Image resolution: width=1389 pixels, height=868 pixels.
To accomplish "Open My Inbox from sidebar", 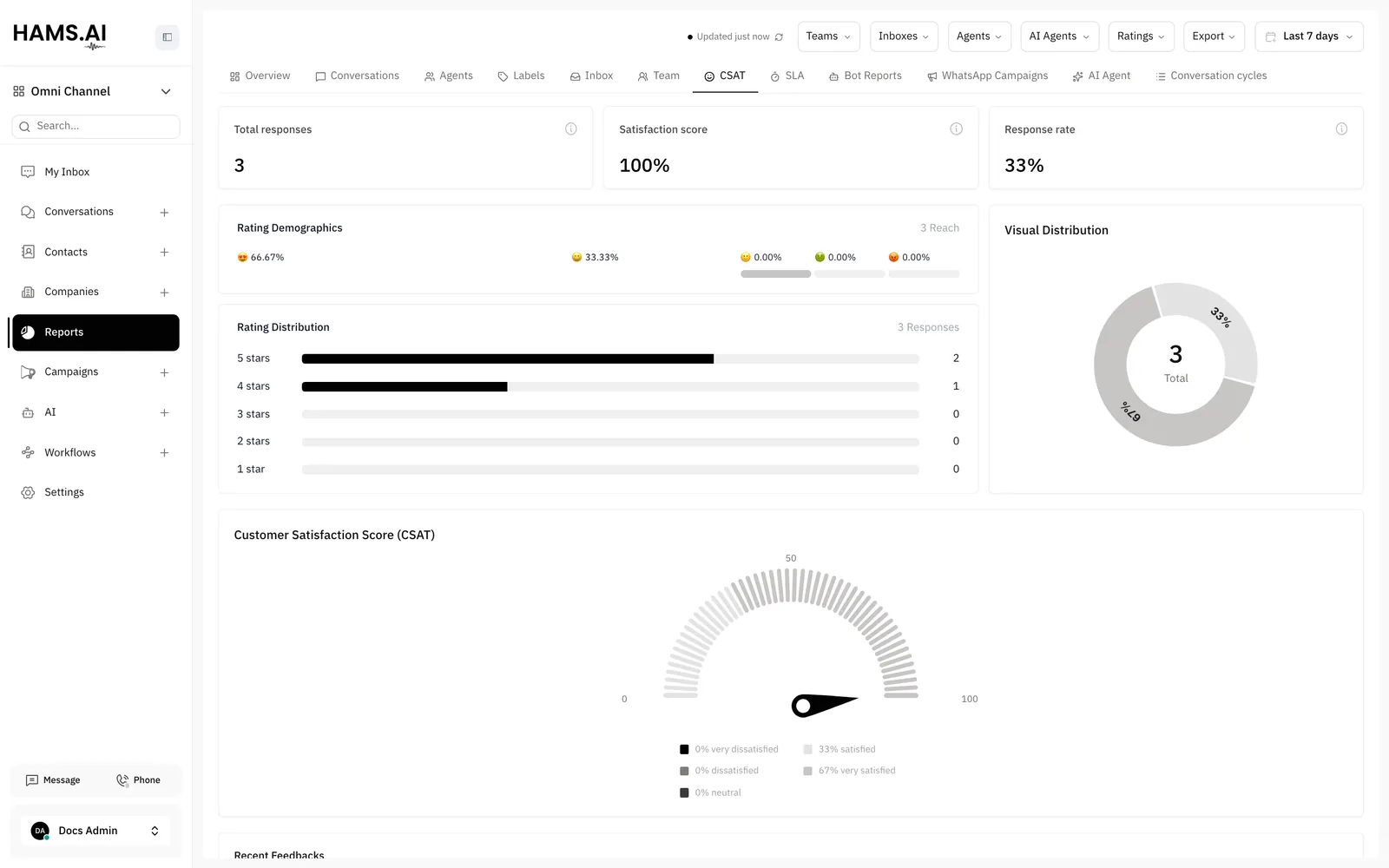I will coord(95,172).
